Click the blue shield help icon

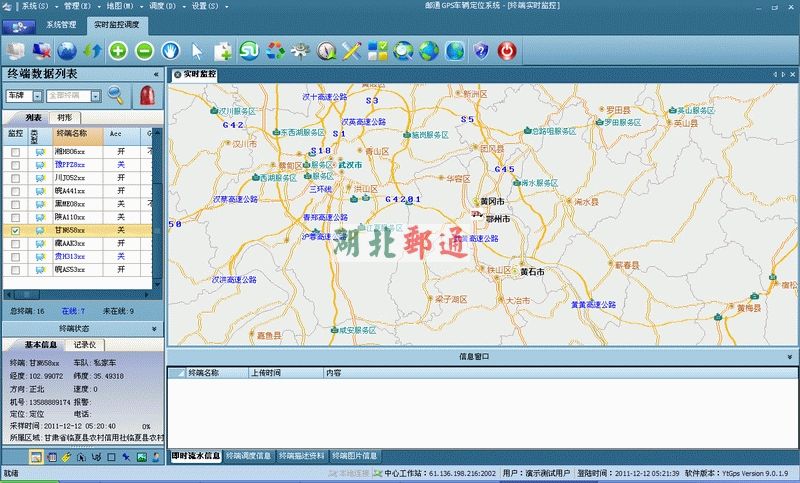pos(481,50)
